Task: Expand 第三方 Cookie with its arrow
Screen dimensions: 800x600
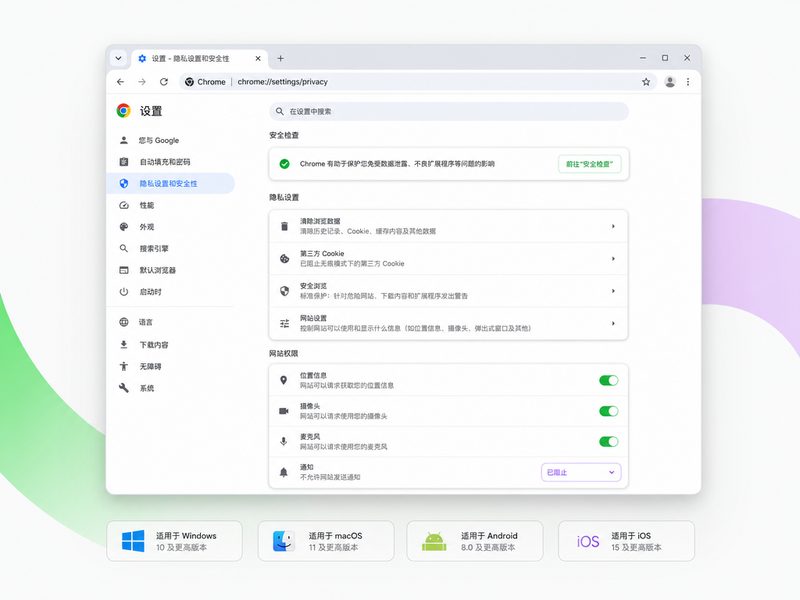Action: tap(613, 259)
